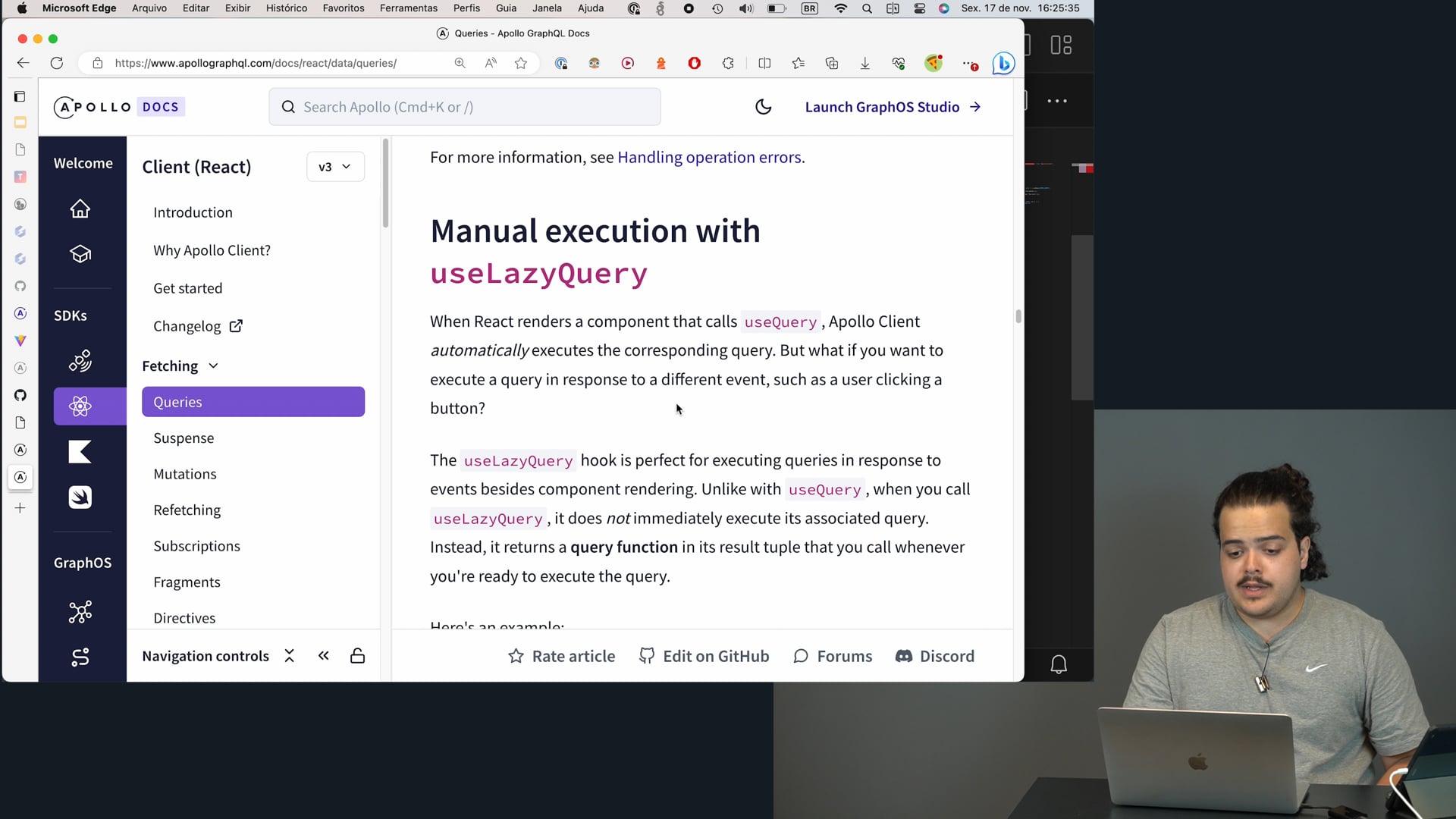
Task: Collapse sidebar with double chevron icon
Action: (324, 656)
